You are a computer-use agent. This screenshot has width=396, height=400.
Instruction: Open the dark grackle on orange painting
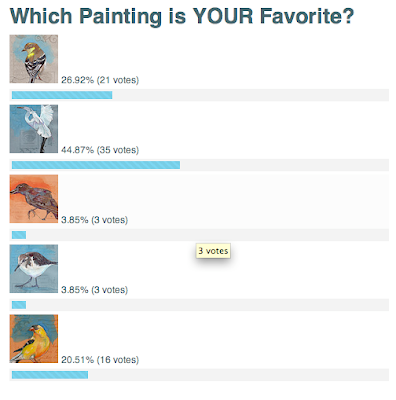click(x=34, y=199)
